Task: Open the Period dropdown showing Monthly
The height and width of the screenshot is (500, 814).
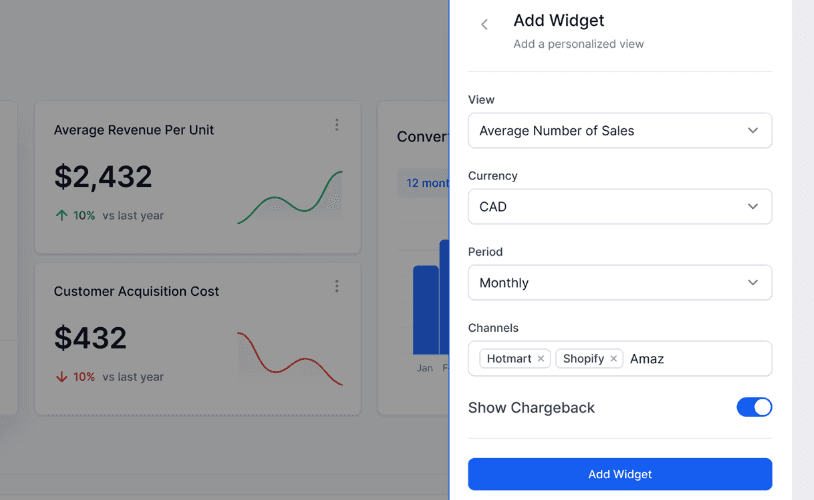Action: point(620,282)
